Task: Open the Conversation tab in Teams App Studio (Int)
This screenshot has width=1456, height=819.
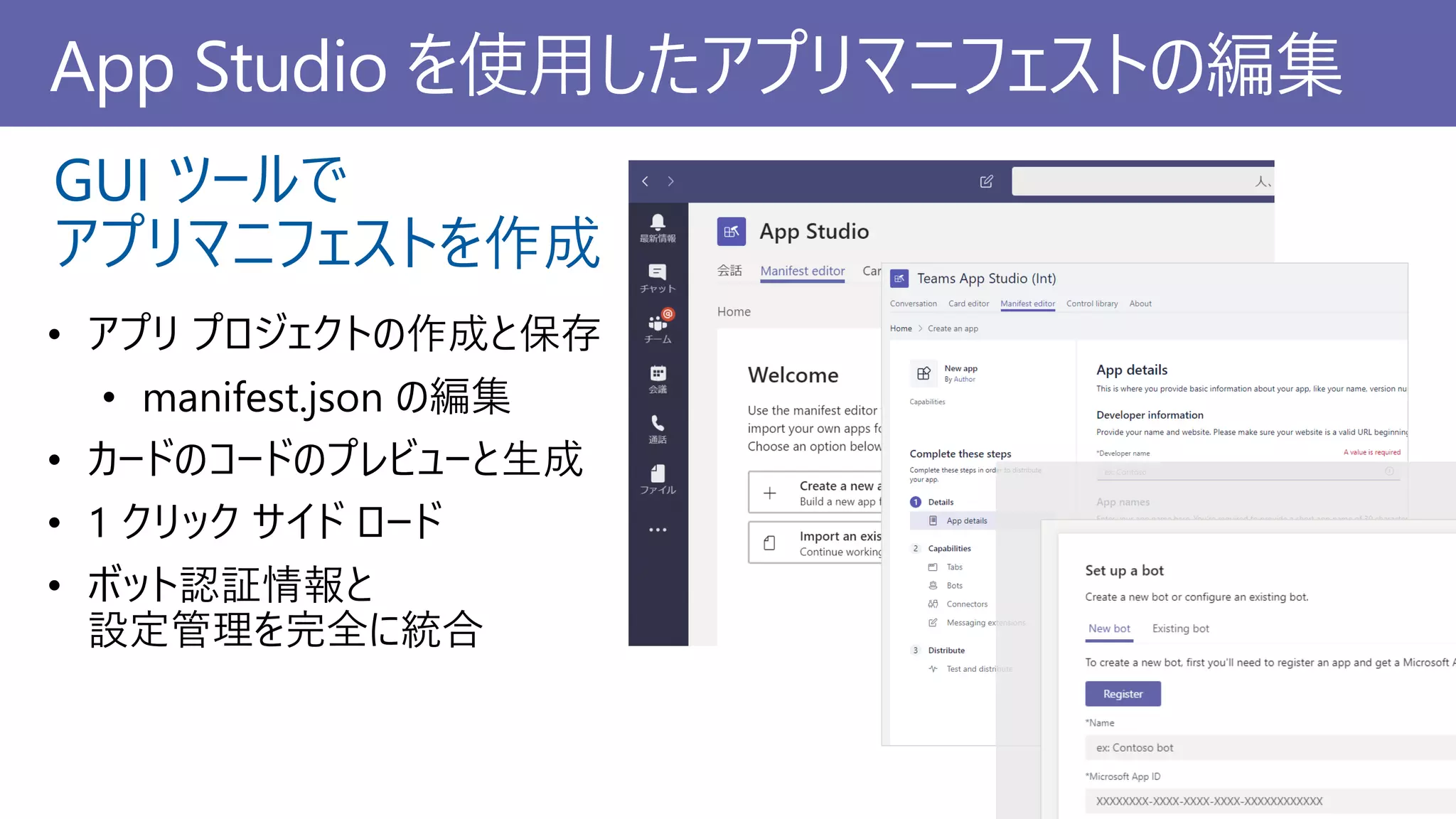Action: coord(913,304)
